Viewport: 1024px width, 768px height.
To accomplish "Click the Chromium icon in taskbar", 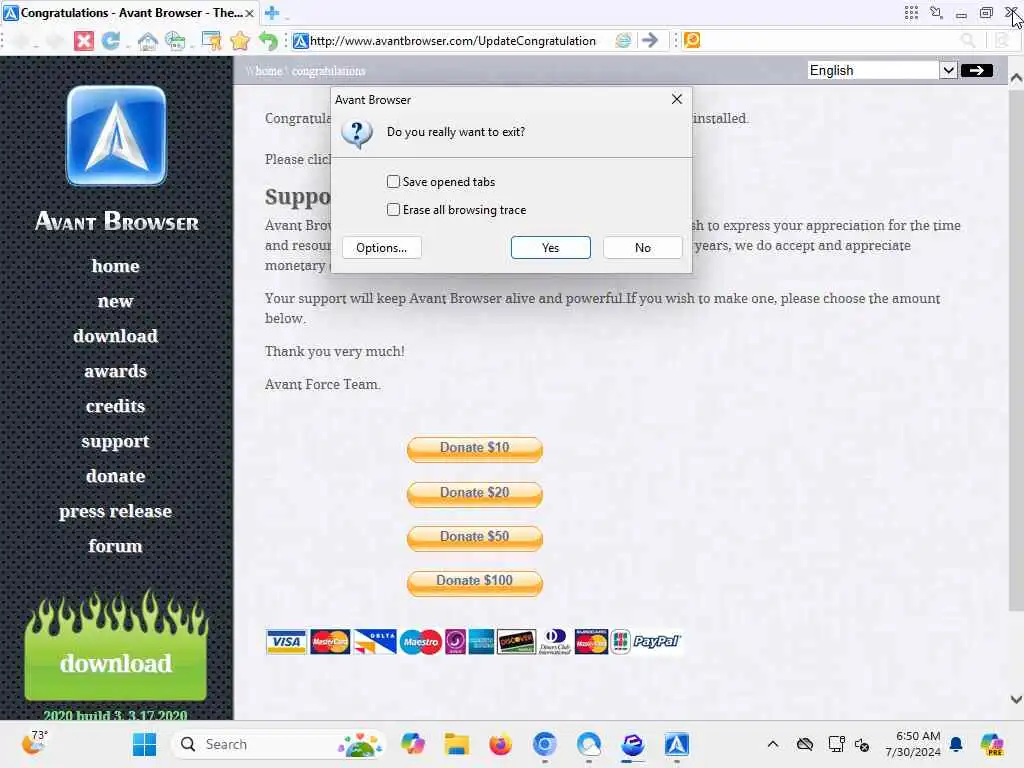I will pos(545,744).
